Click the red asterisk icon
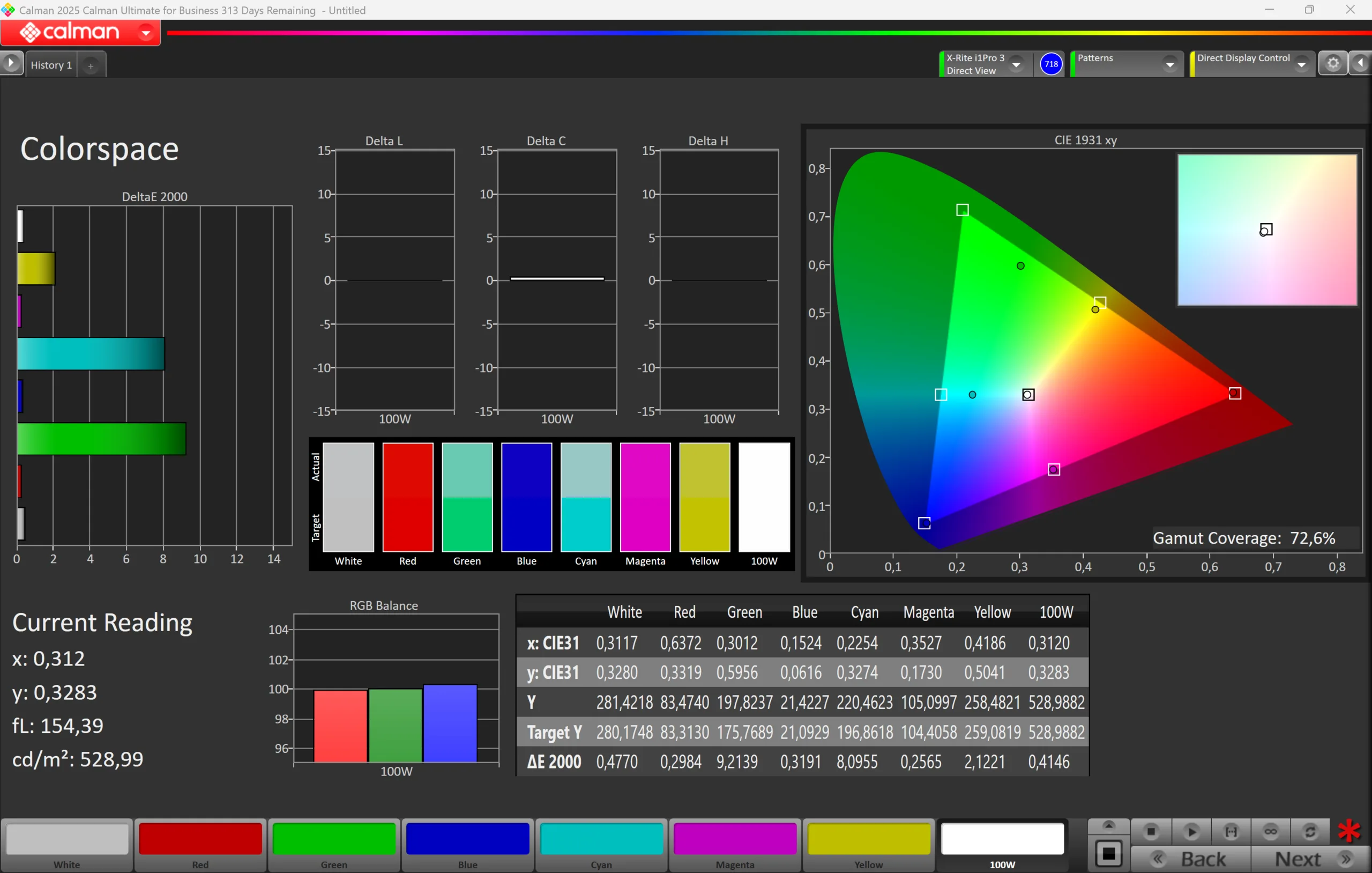The height and width of the screenshot is (873, 1372). 1348,831
